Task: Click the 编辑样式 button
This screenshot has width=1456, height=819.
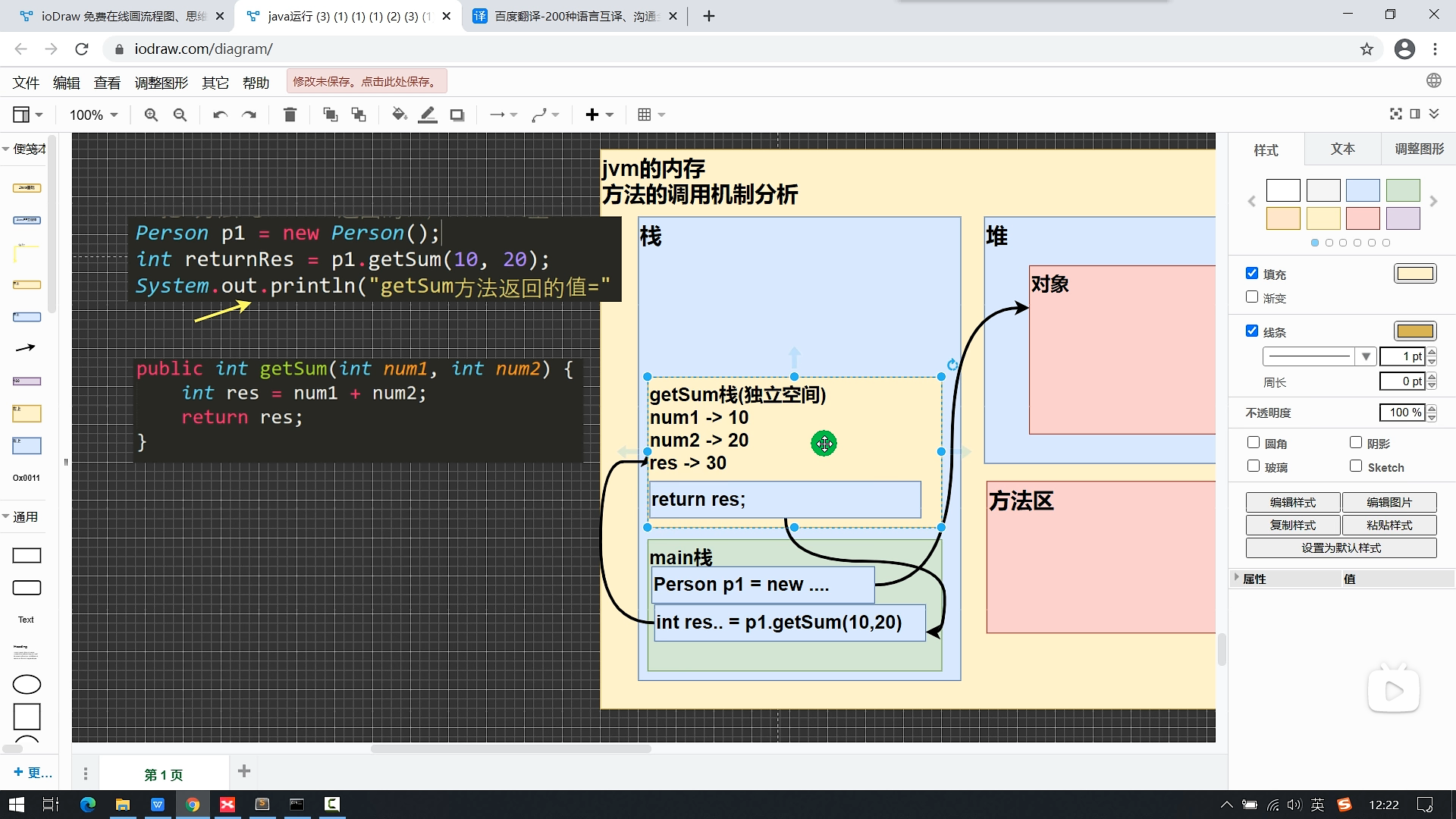Action: click(x=1293, y=502)
